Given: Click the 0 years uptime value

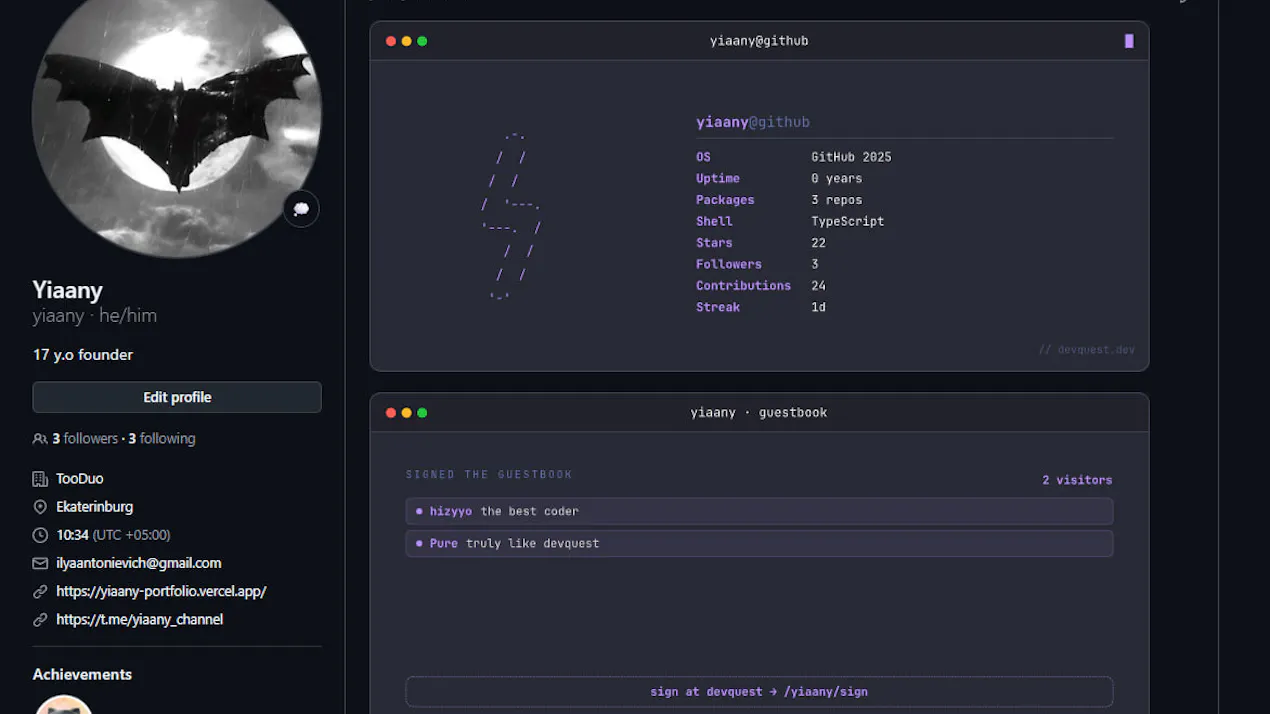Looking at the screenshot, I should pyautogui.click(x=837, y=178).
